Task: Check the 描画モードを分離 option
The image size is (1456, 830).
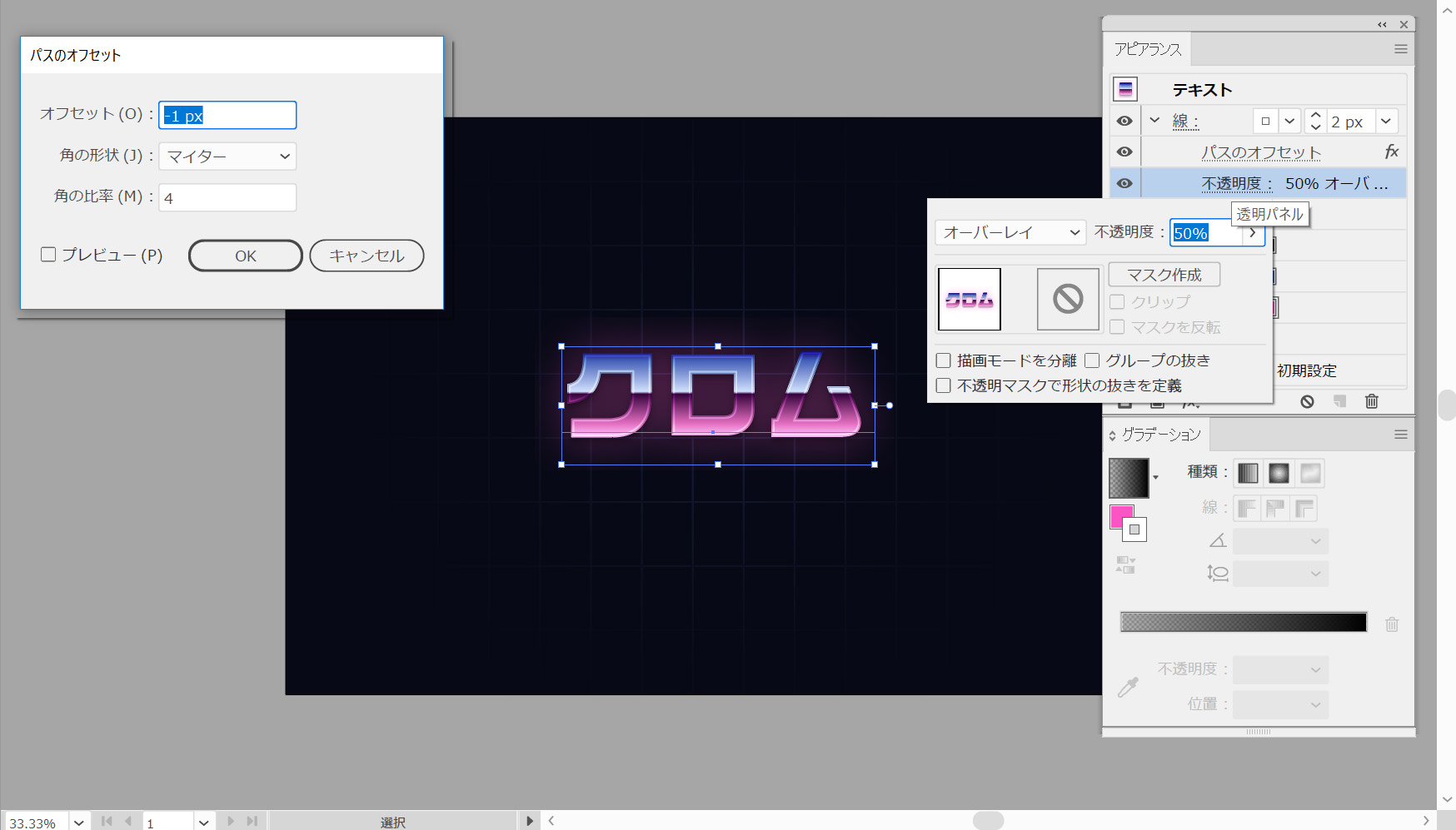Action: click(x=944, y=360)
